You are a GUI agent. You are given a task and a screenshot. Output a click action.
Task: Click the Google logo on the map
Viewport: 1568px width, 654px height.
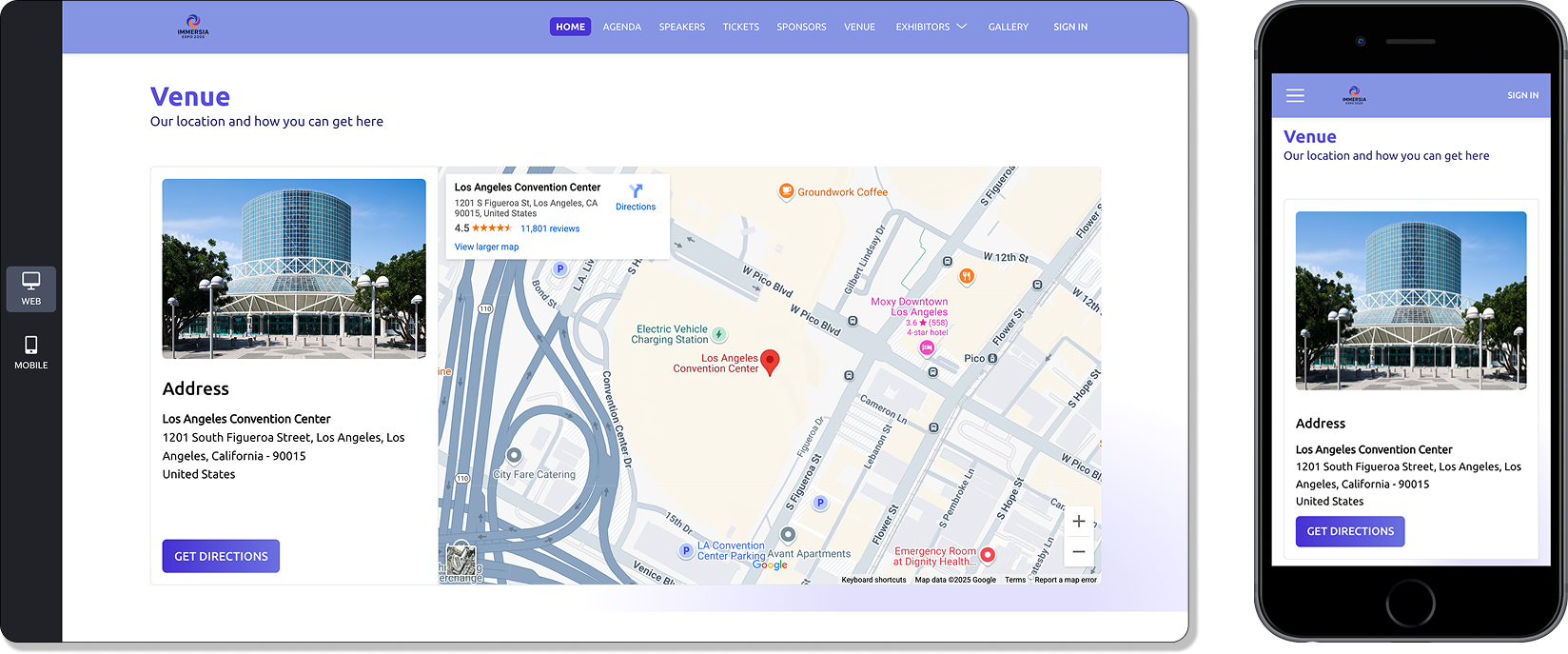770,565
